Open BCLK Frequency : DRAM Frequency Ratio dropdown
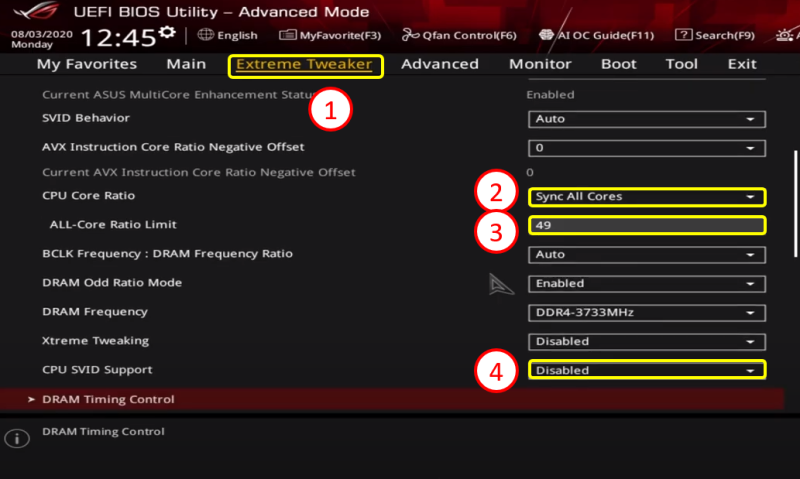 [x=647, y=255]
